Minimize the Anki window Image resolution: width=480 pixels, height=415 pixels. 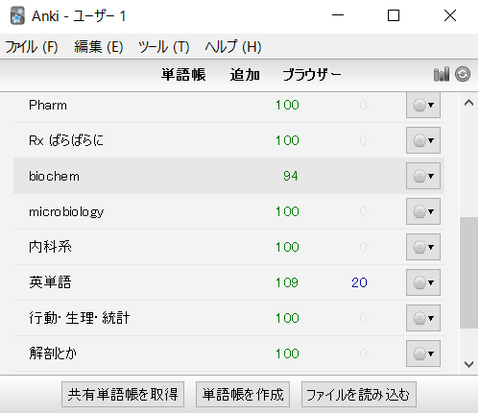(x=338, y=15)
